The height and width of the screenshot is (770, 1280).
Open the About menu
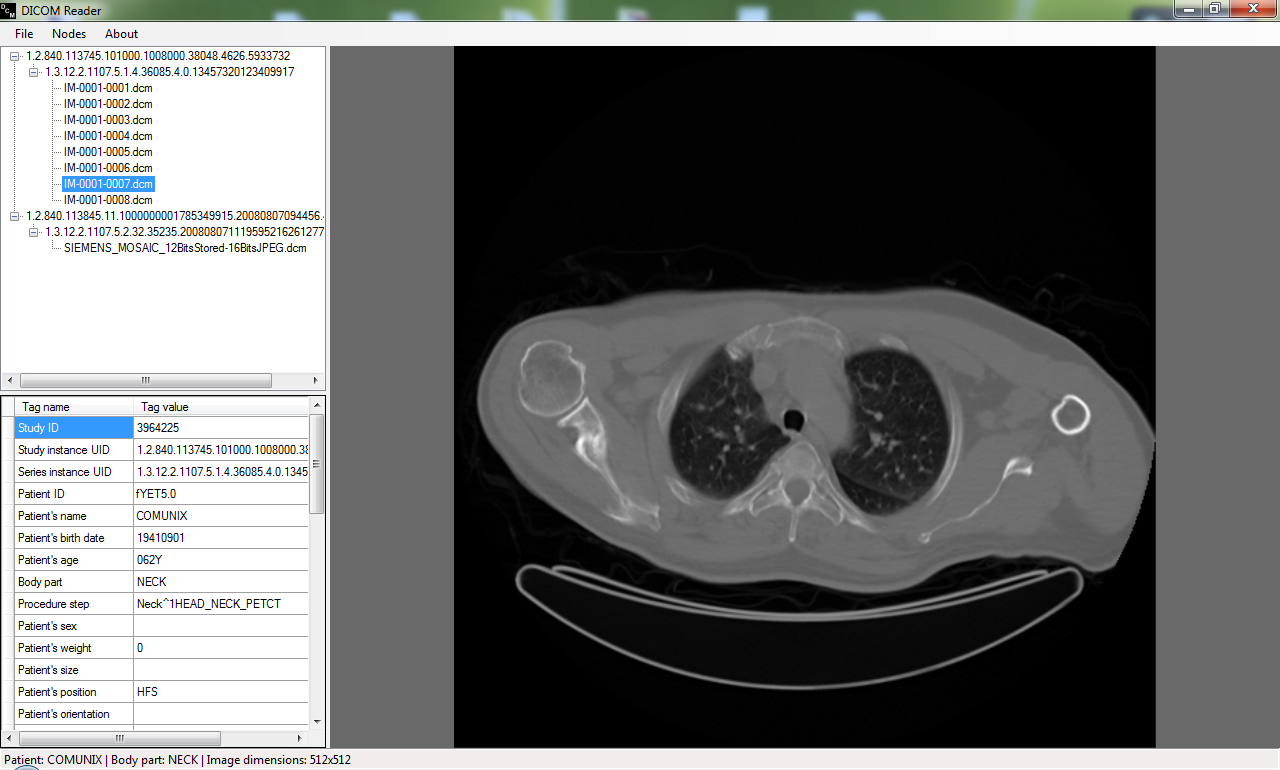120,33
